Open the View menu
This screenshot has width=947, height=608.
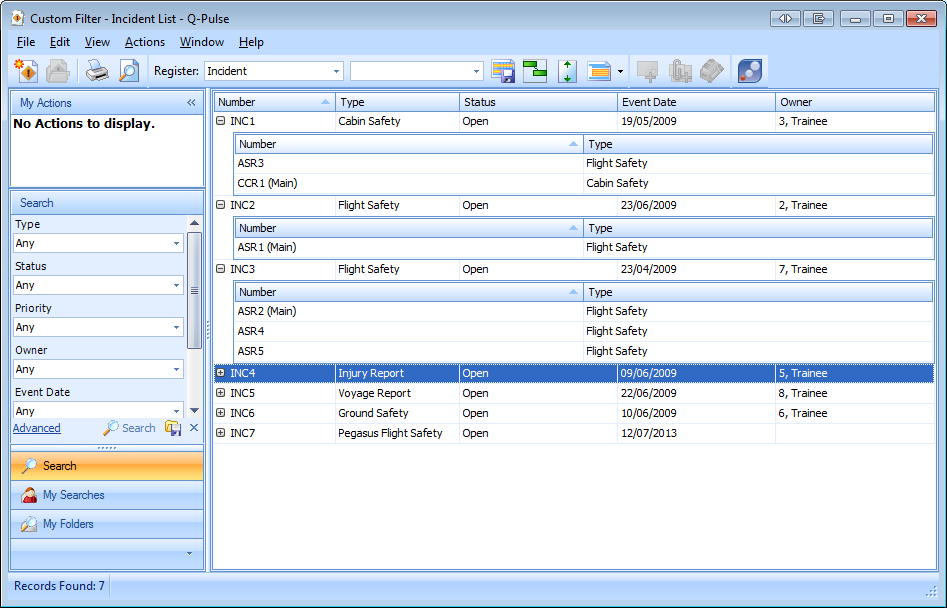tap(97, 42)
